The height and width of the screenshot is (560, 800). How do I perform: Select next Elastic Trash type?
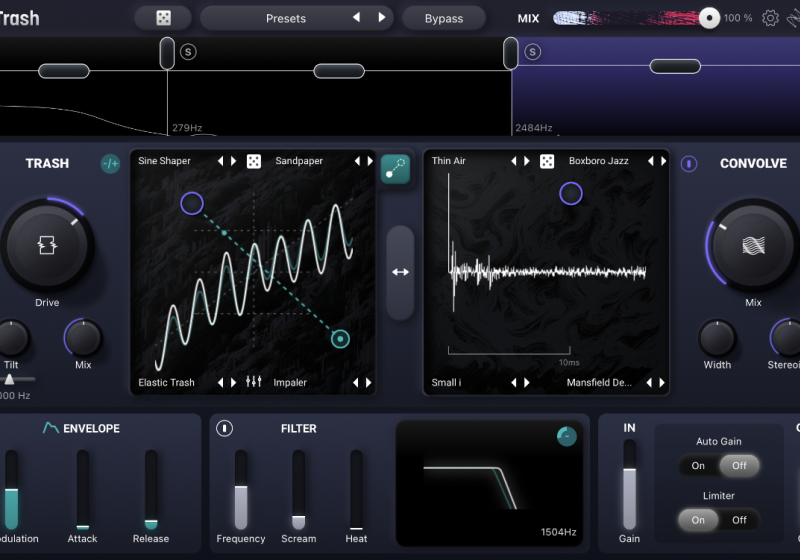click(x=234, y=383)
